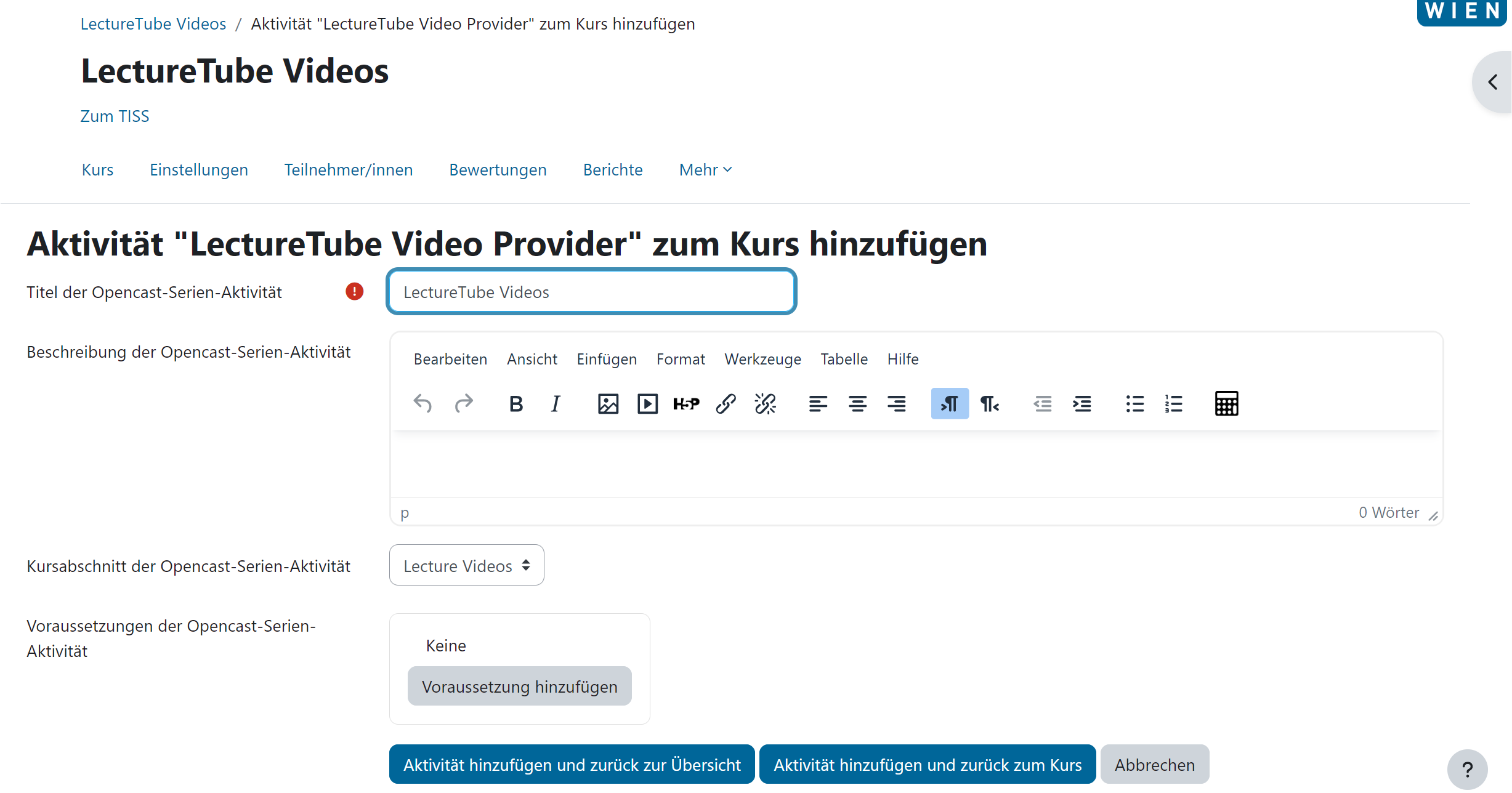Follow the Zum TISS link
This screenshot has height=793, width=1512.
pos(115,116)
